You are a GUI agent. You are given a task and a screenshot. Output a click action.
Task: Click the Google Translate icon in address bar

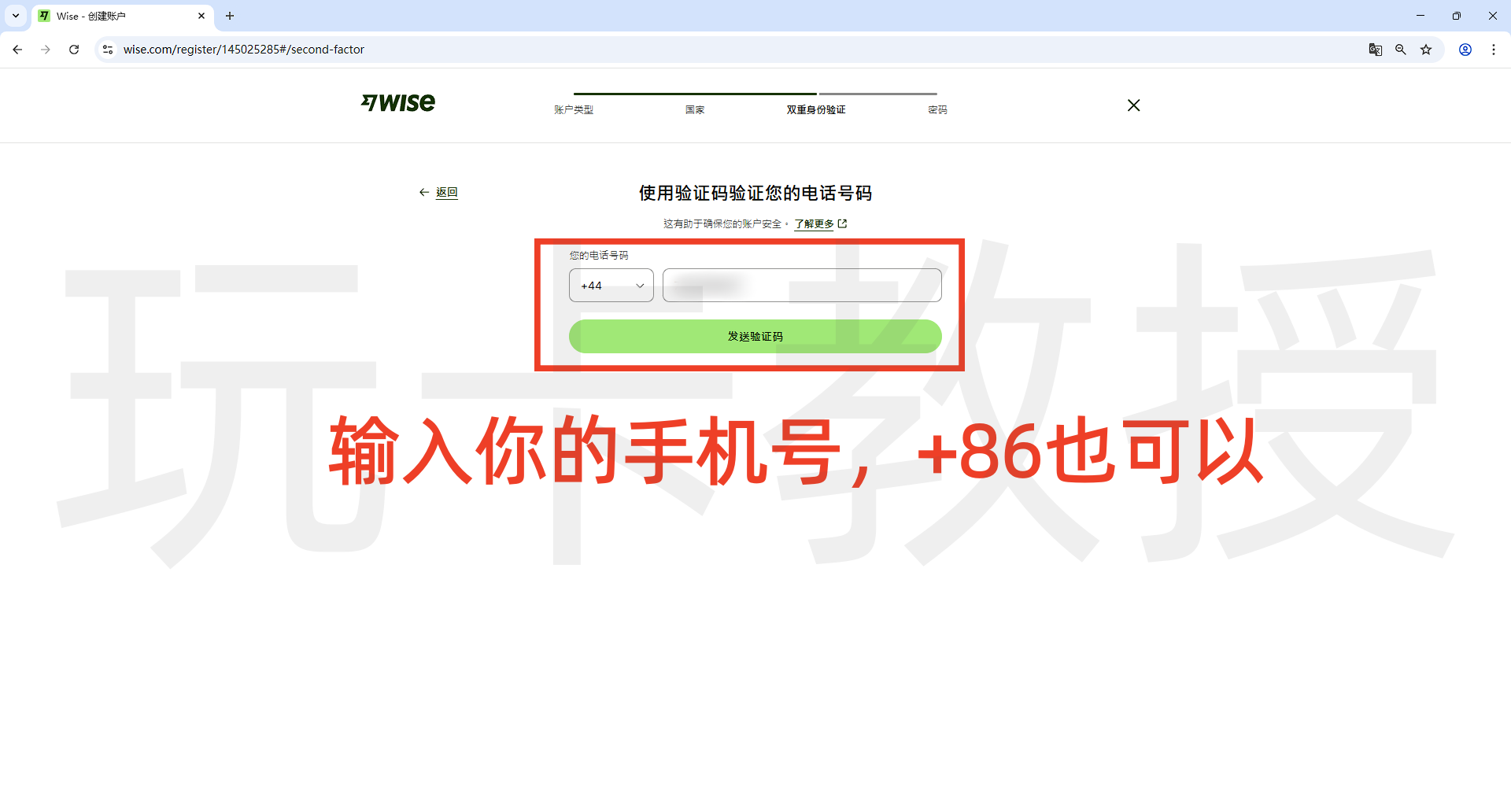point(1375,50)
